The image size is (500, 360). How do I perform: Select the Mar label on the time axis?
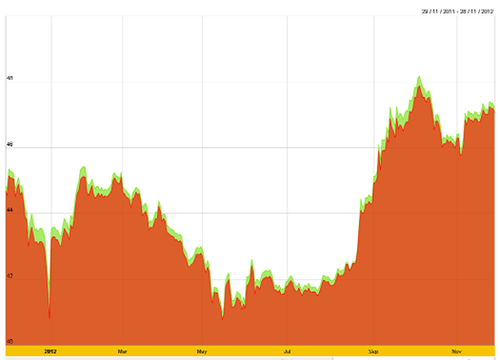tap(122, 351)
